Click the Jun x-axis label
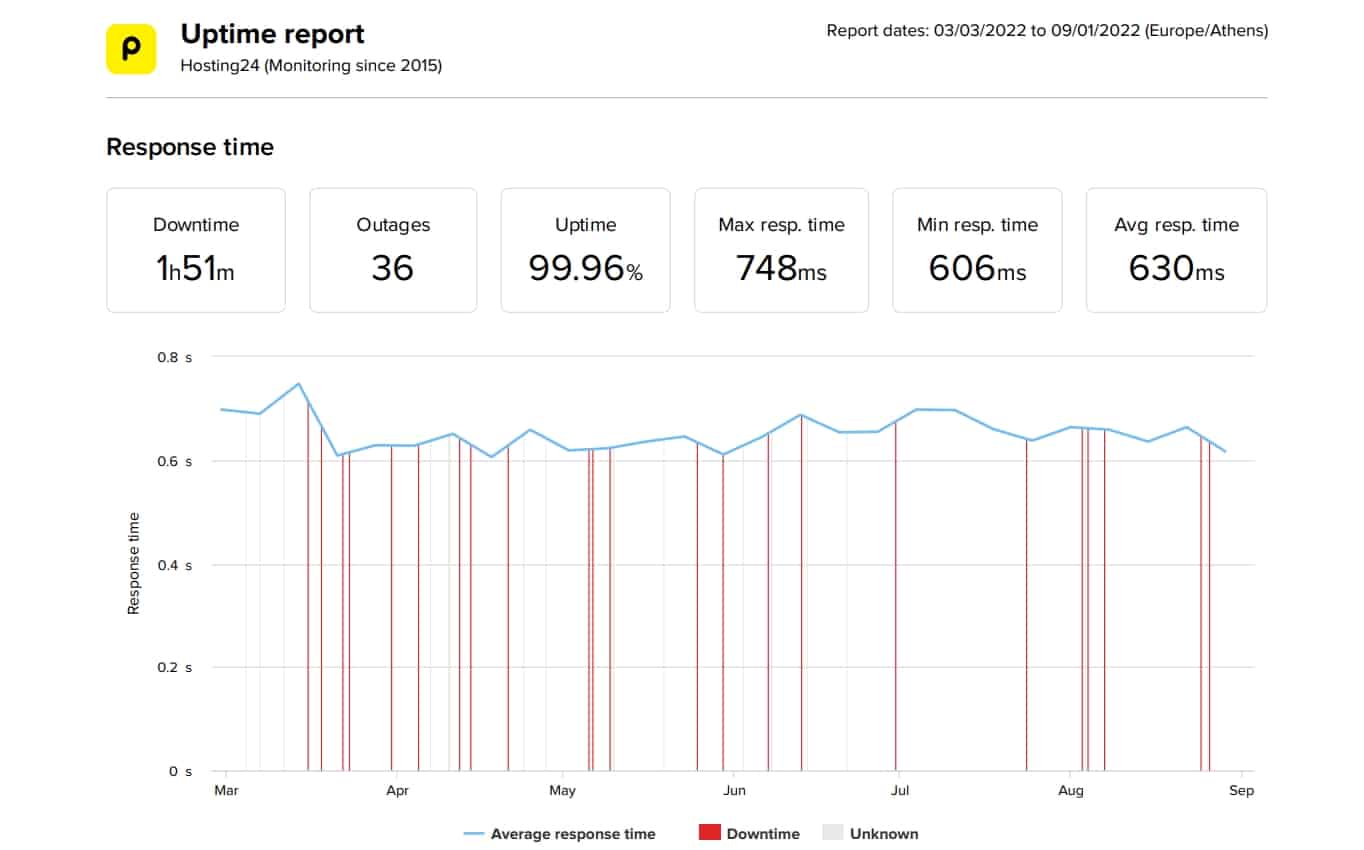Image resolution: width=1364 pixels, height=850 pixels. tap(734, 791)
